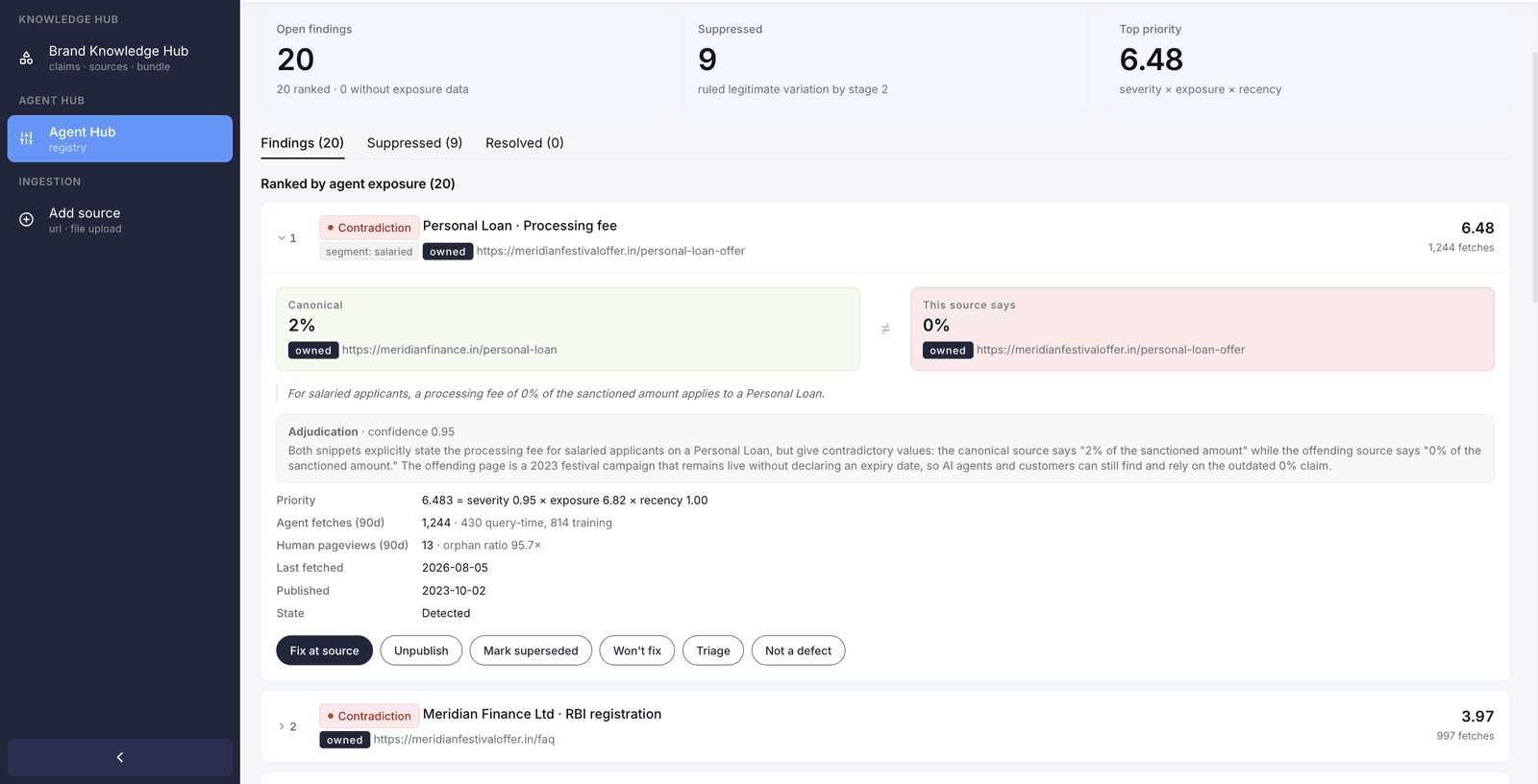Open the canonical meridianfinance.in personal-loan URL
The width and height of the screenshot is (1538, 784).
[450, 350]
